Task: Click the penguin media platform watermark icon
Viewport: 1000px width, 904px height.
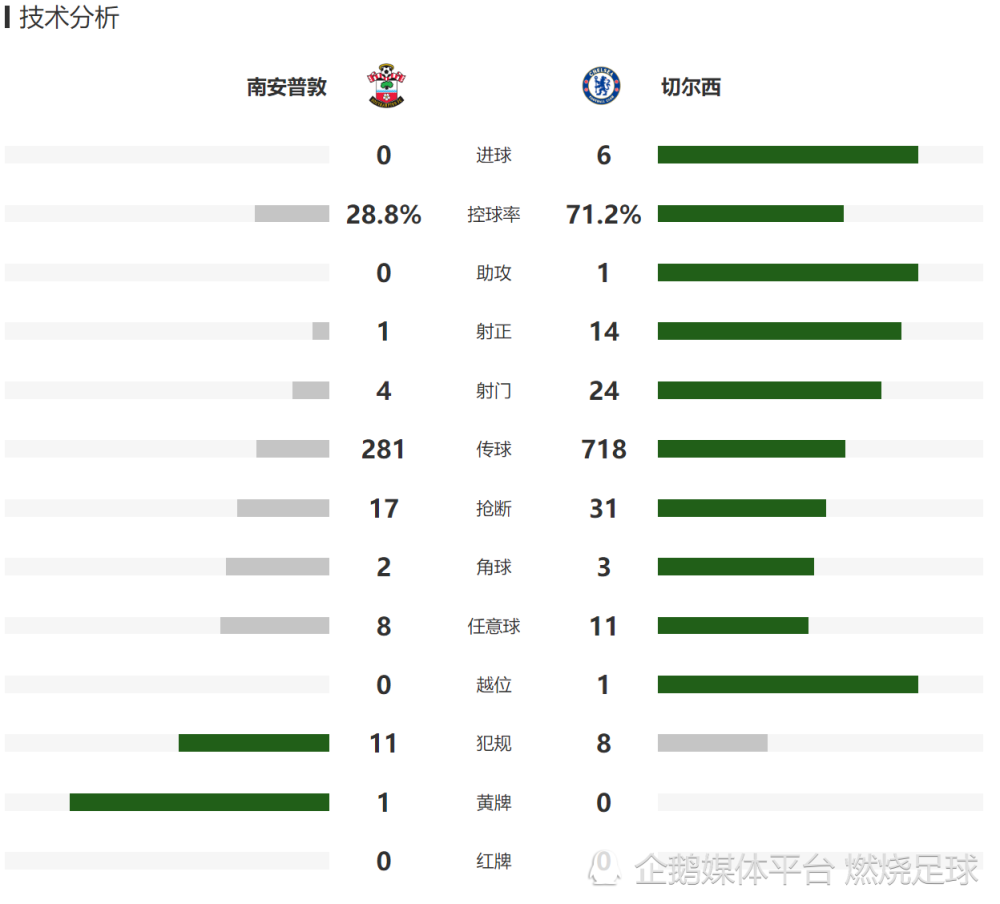Action: pyautogui.click(x=603, y=868)
